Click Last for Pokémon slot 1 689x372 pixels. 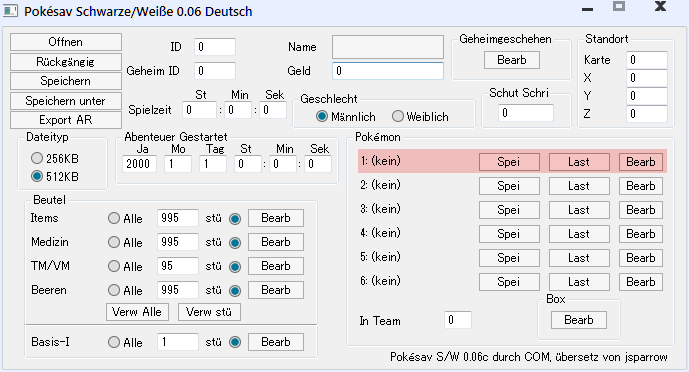coord(579,162)
